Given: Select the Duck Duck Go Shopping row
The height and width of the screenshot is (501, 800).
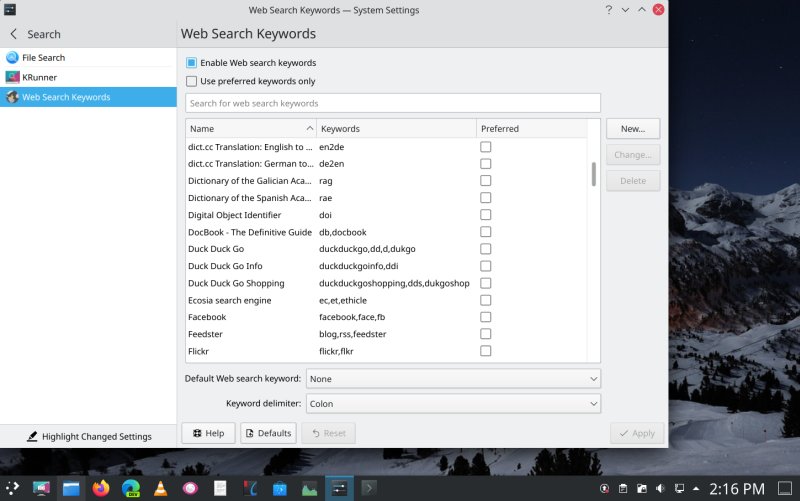Looking at the screenshot, I should click(386, 283).
